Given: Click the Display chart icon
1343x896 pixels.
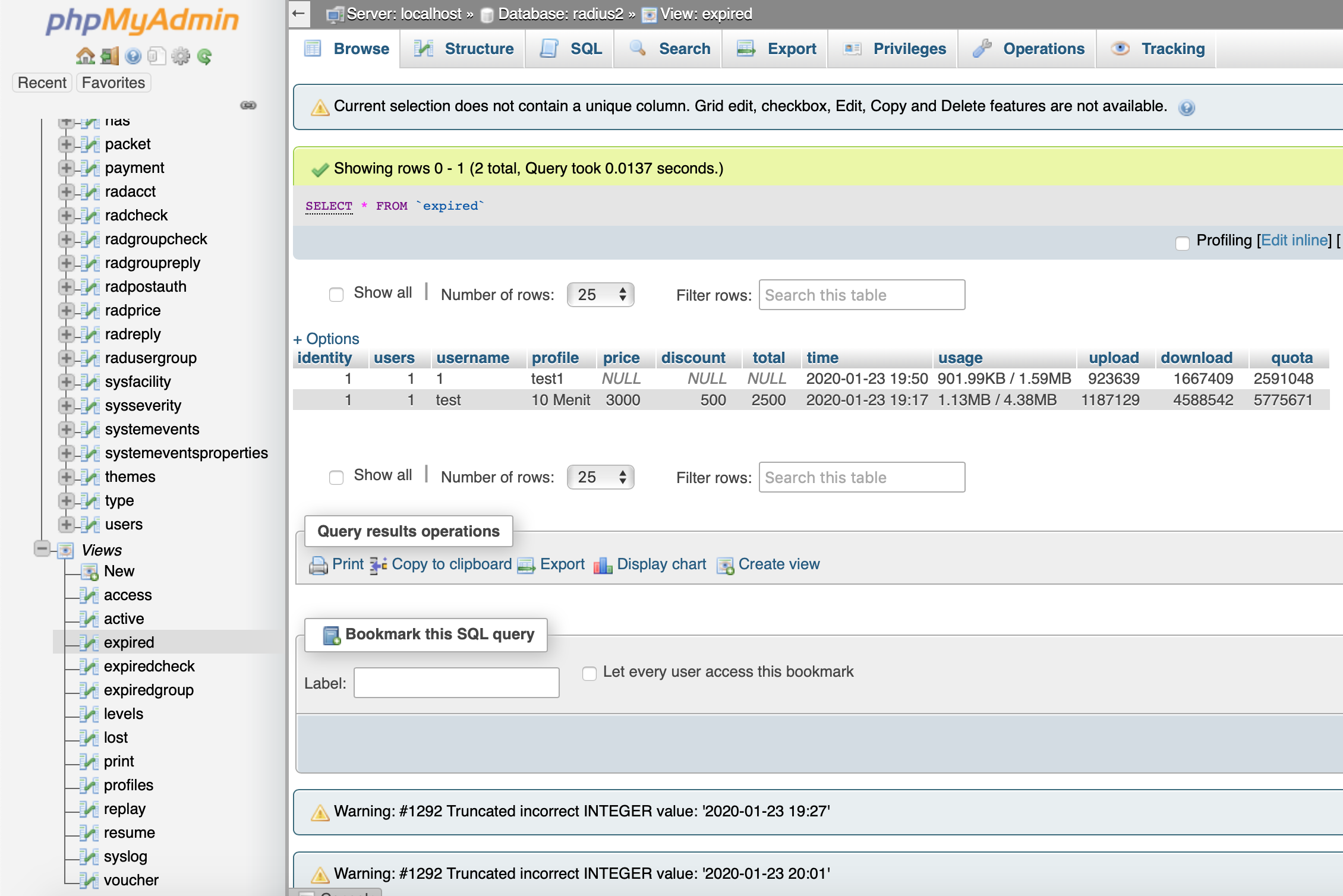Looking at the screenshot, I should pos(603,564).
